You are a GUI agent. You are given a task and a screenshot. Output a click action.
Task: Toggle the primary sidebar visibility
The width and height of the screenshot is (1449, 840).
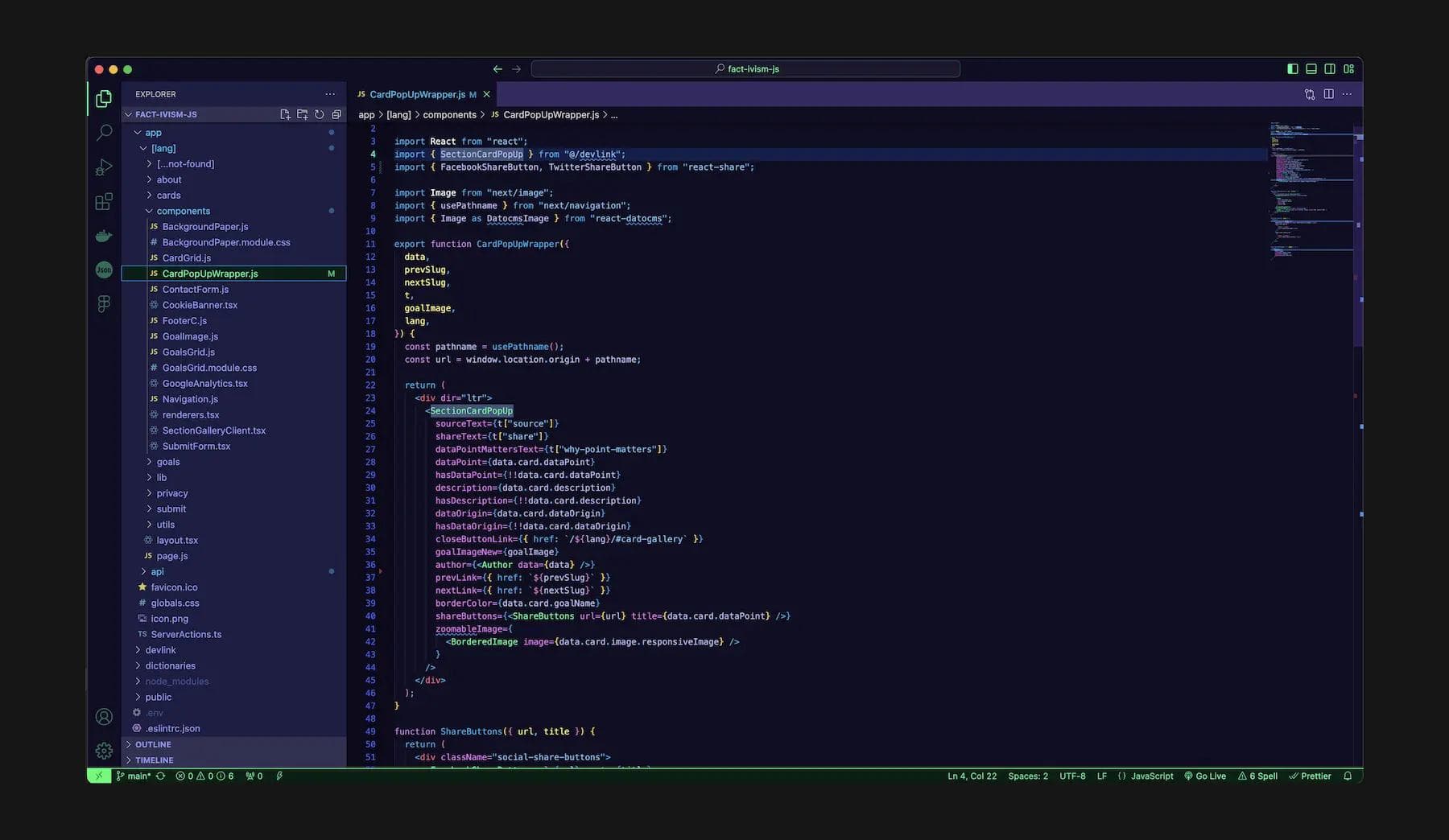[x=1292, y=69]
